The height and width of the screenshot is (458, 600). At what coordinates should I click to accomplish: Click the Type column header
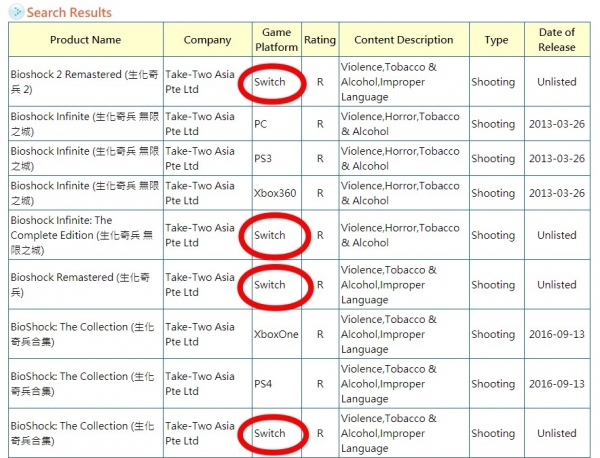[x=496, y=40]
